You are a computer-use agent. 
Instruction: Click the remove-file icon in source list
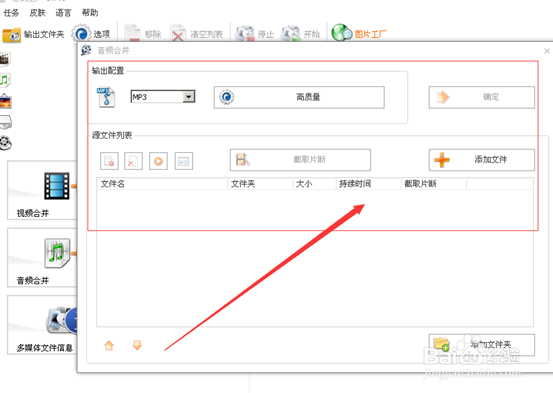coord(109,161)
